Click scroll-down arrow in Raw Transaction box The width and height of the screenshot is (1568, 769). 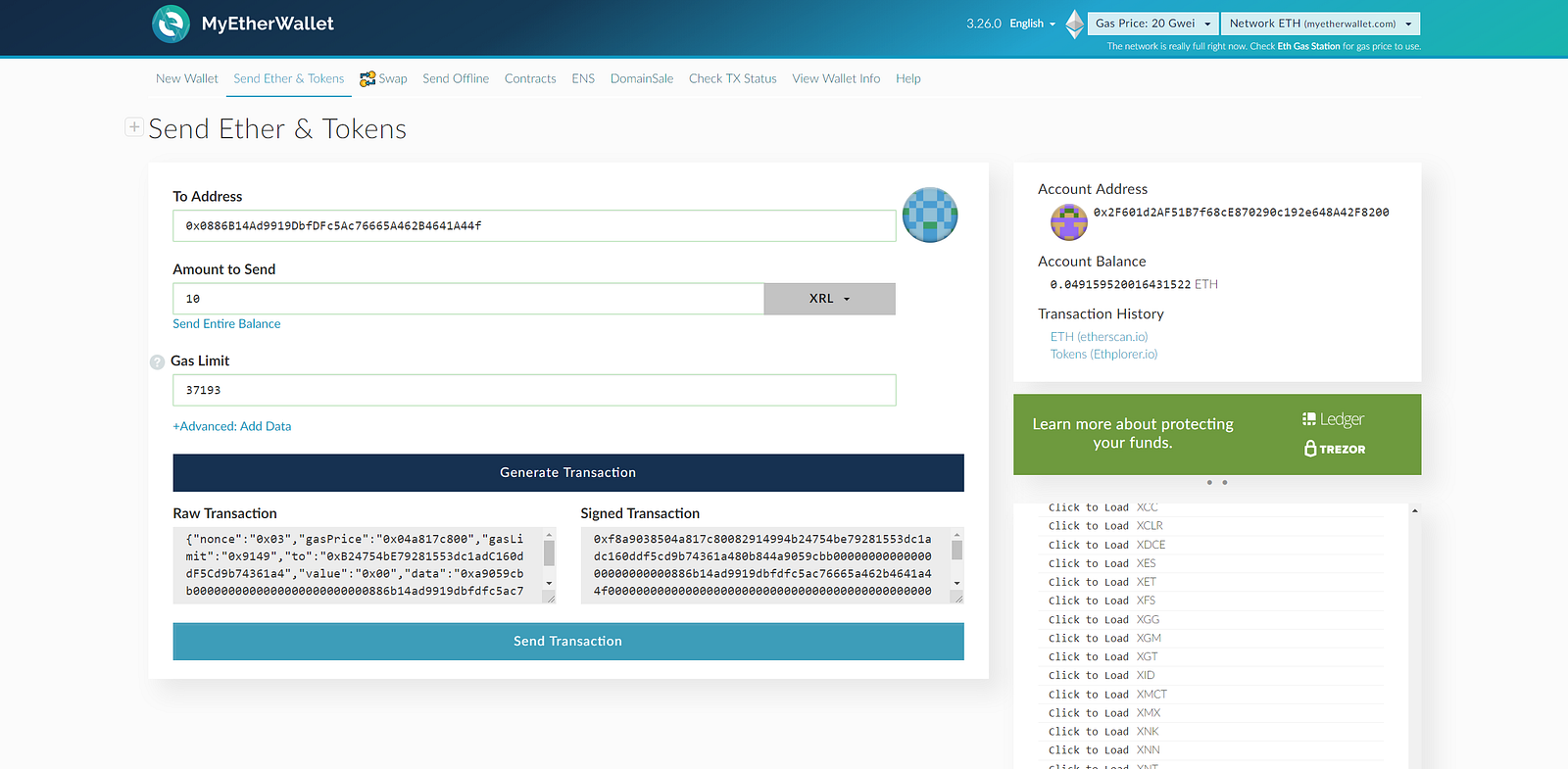point(549,583)
